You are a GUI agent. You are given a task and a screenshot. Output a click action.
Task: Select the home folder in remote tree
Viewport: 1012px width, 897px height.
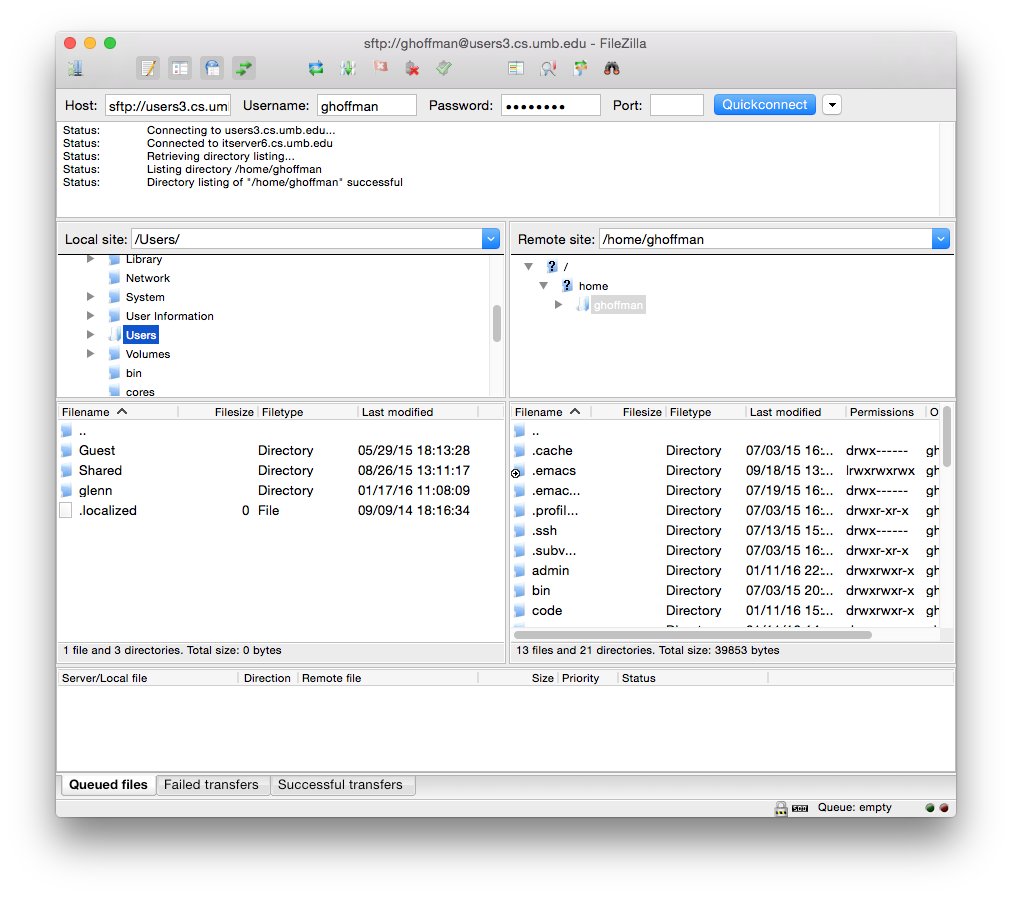coord(593,286)
